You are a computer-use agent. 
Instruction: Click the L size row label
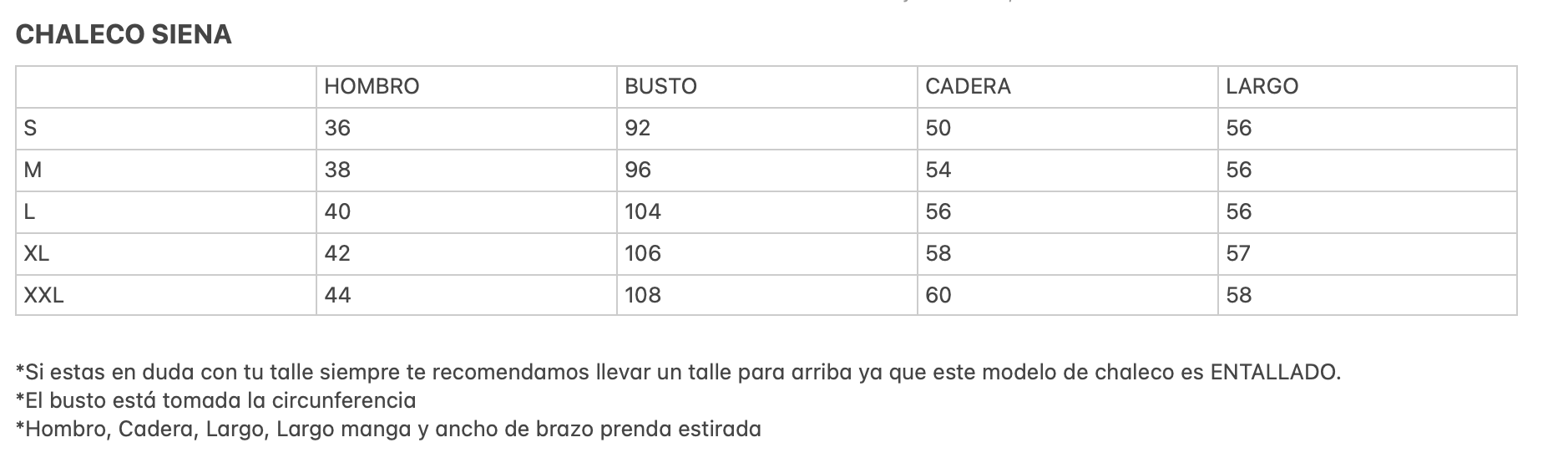(166, 212)
